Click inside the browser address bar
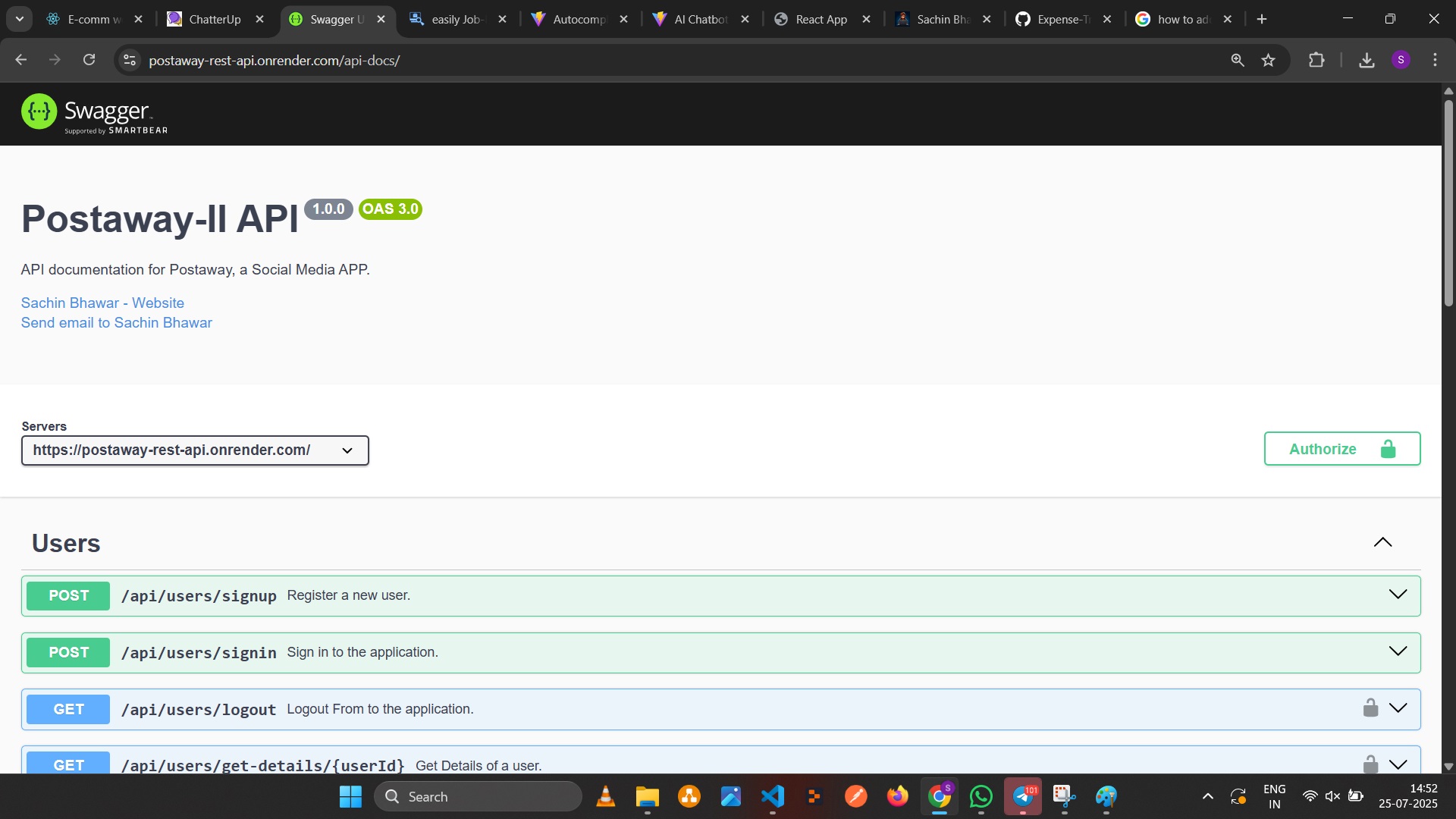Screen dimensions: 1456x819 coord(531,60)
